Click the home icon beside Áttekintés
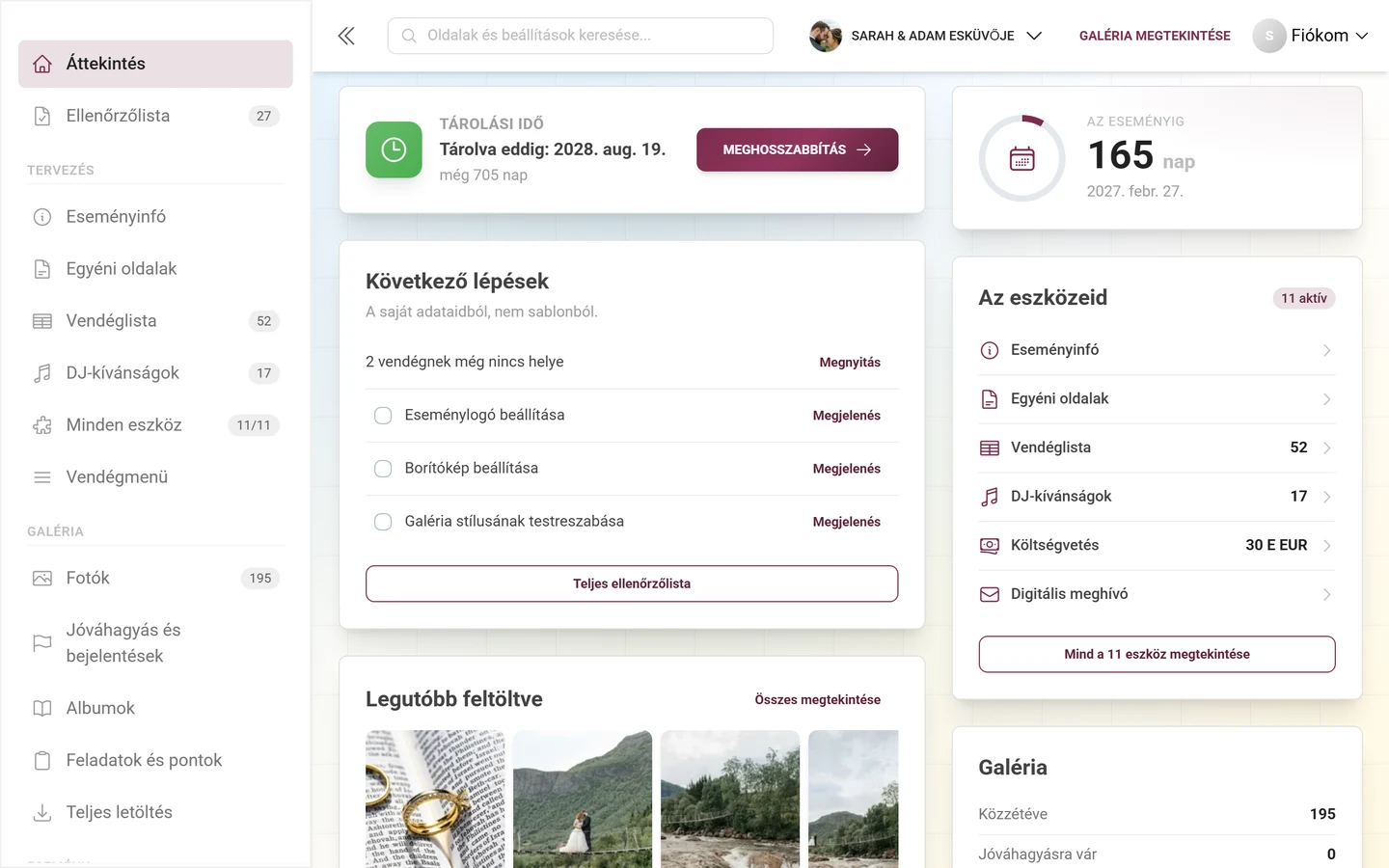This screenshot has height=868, width=1389. (42, 64)
